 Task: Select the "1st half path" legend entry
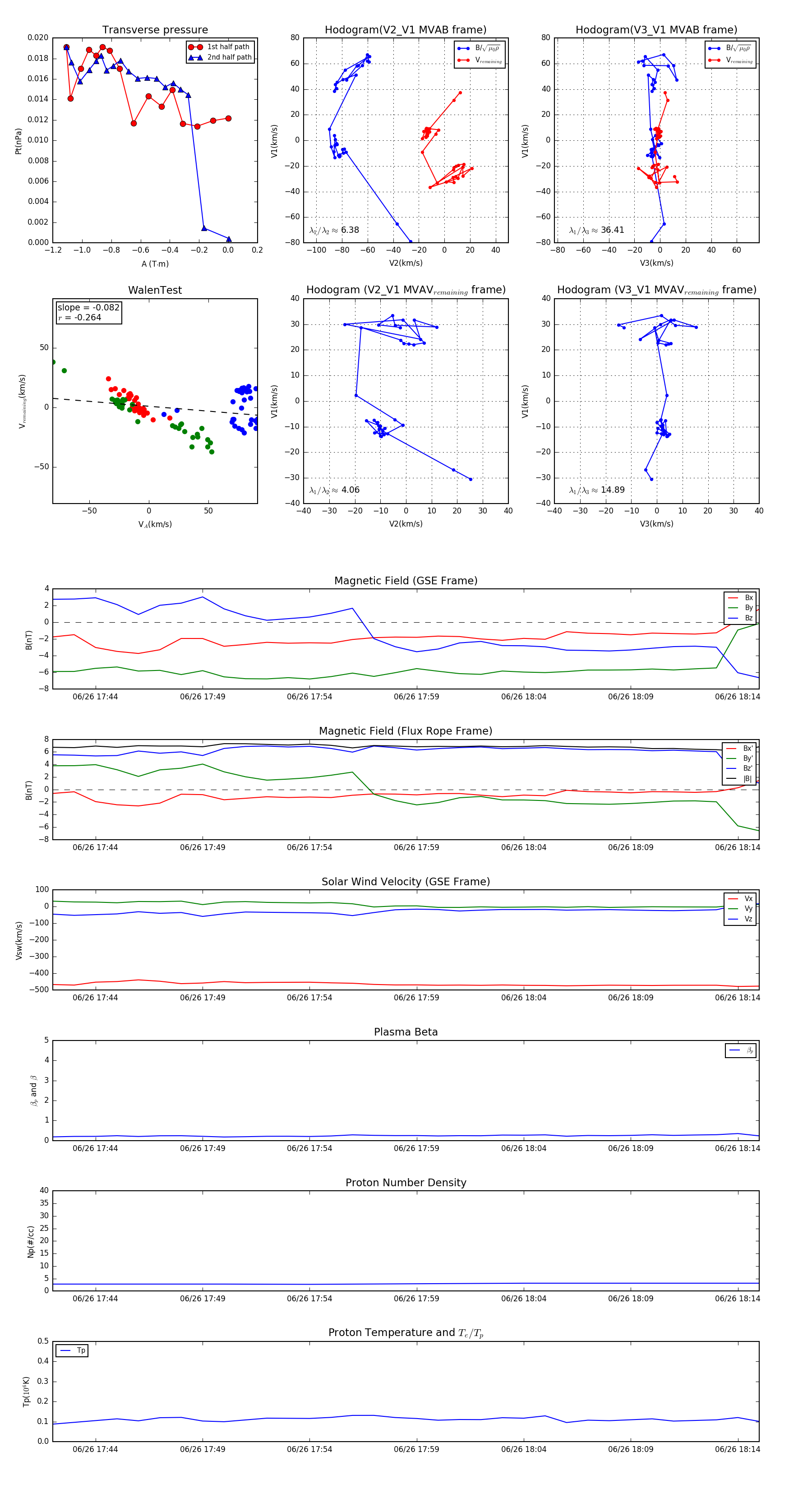(x=220, y=47)
